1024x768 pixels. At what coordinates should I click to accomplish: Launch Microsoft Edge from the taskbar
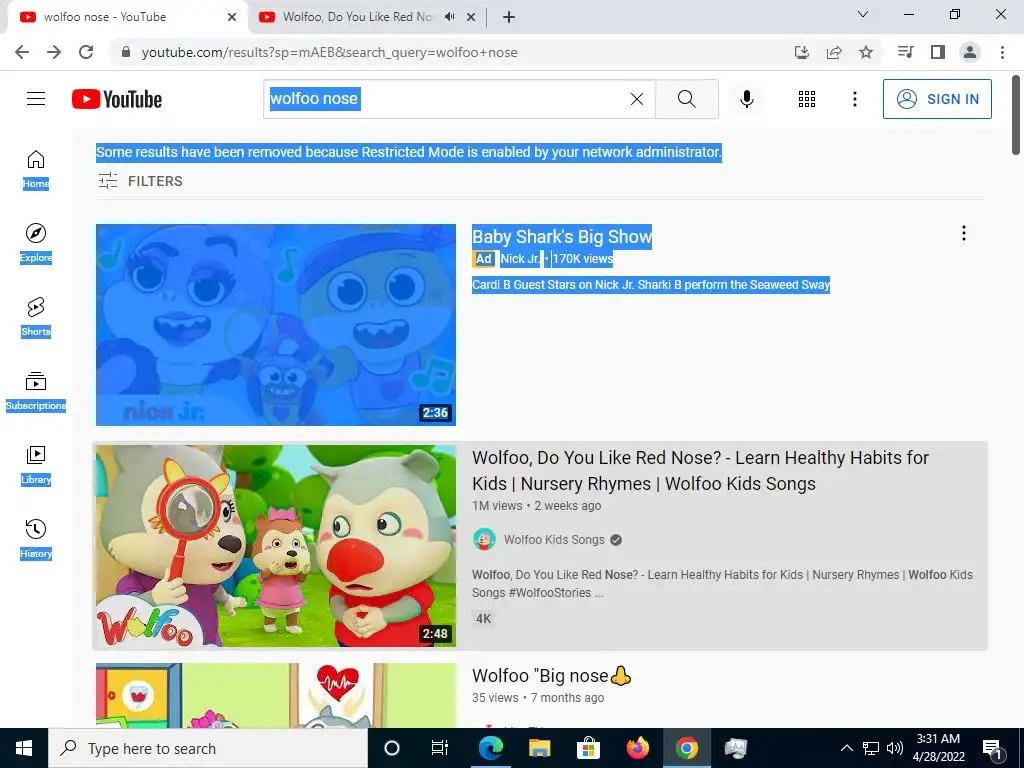490,748
